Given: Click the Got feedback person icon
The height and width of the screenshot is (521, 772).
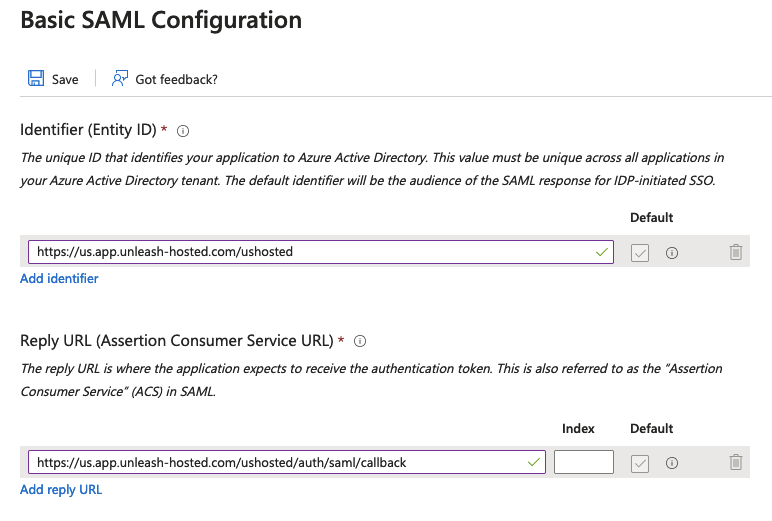Looking at the screenshot, I should [x=120, y=79].
